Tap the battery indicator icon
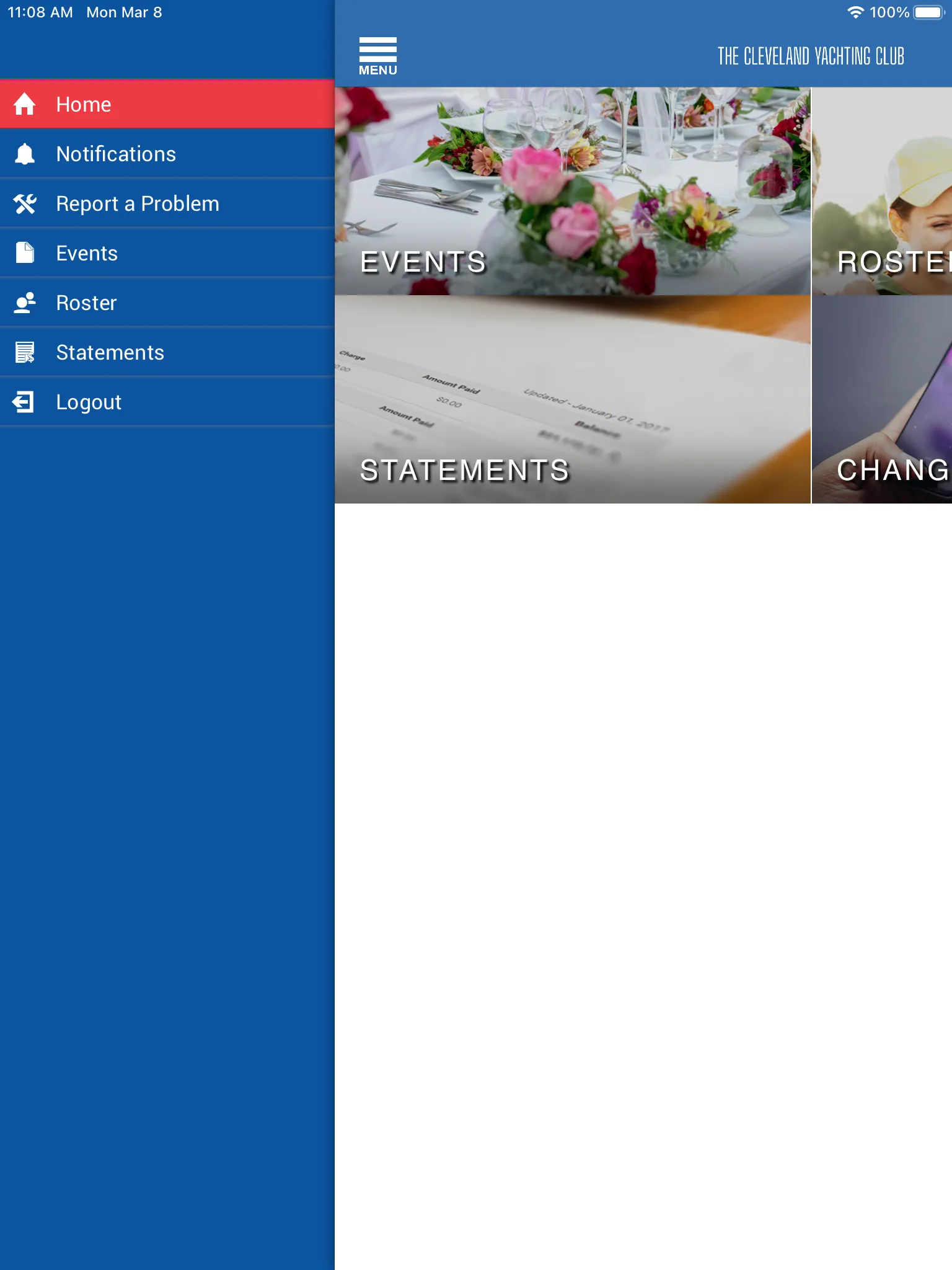Screen dimensions: 952x1270 [929, 12]
